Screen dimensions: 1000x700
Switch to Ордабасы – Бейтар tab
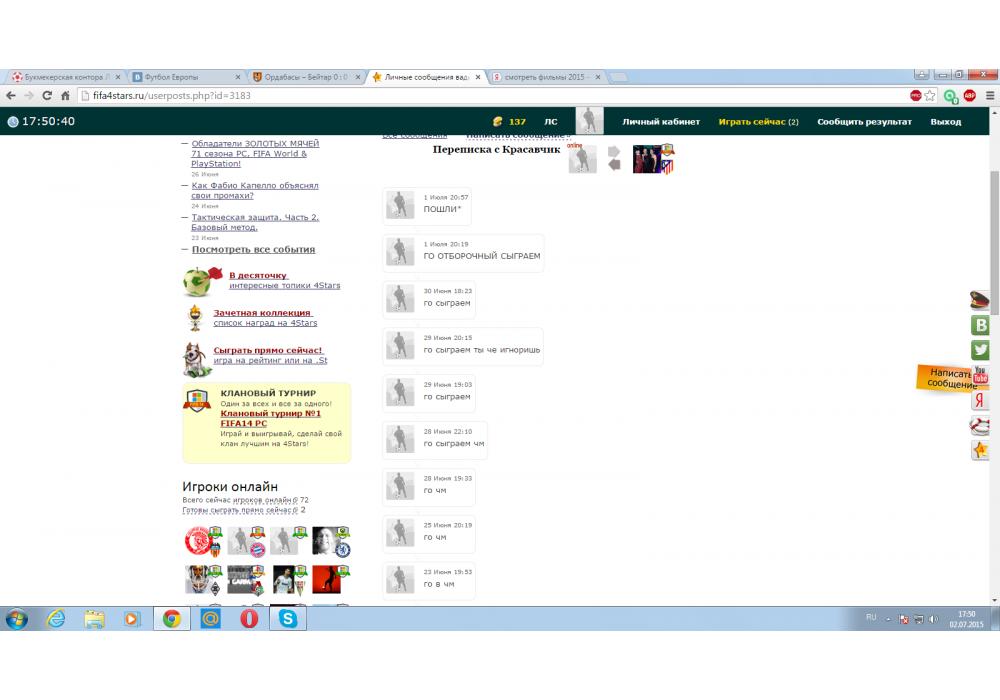click(305, 77)
